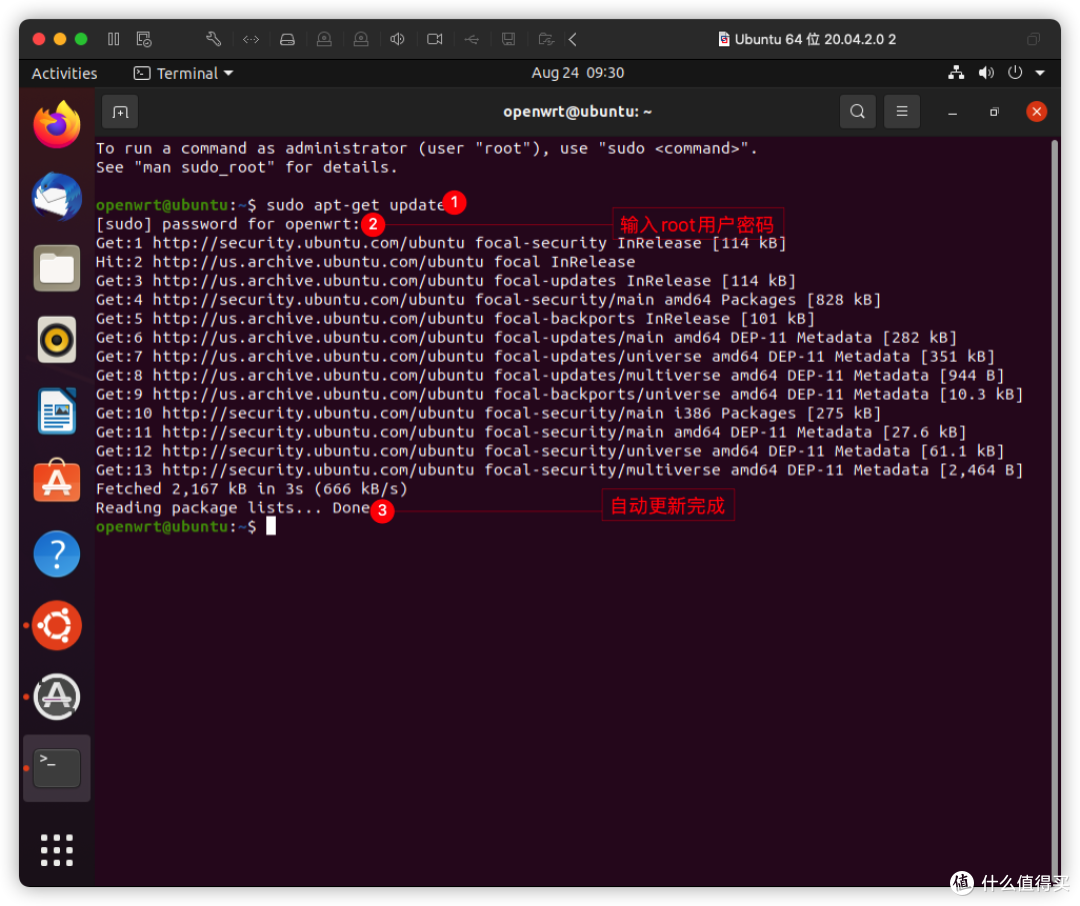The image size is (1080, 906).
Task: Click the first user device icon
Action: [x=324, y=39]
